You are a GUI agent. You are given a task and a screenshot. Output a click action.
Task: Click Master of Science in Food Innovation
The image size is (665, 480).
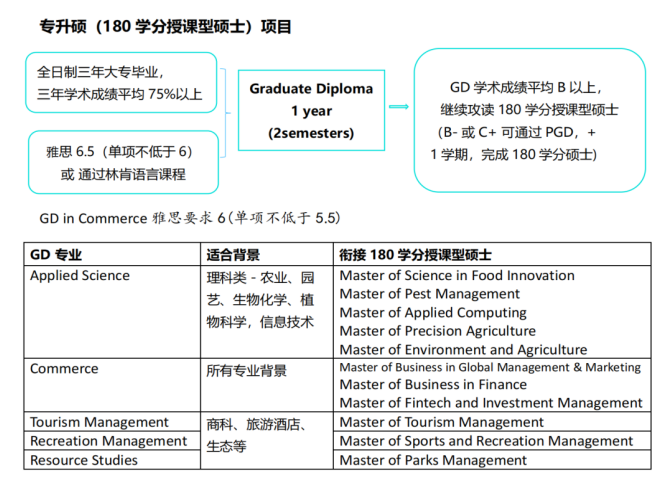(457, 276)
